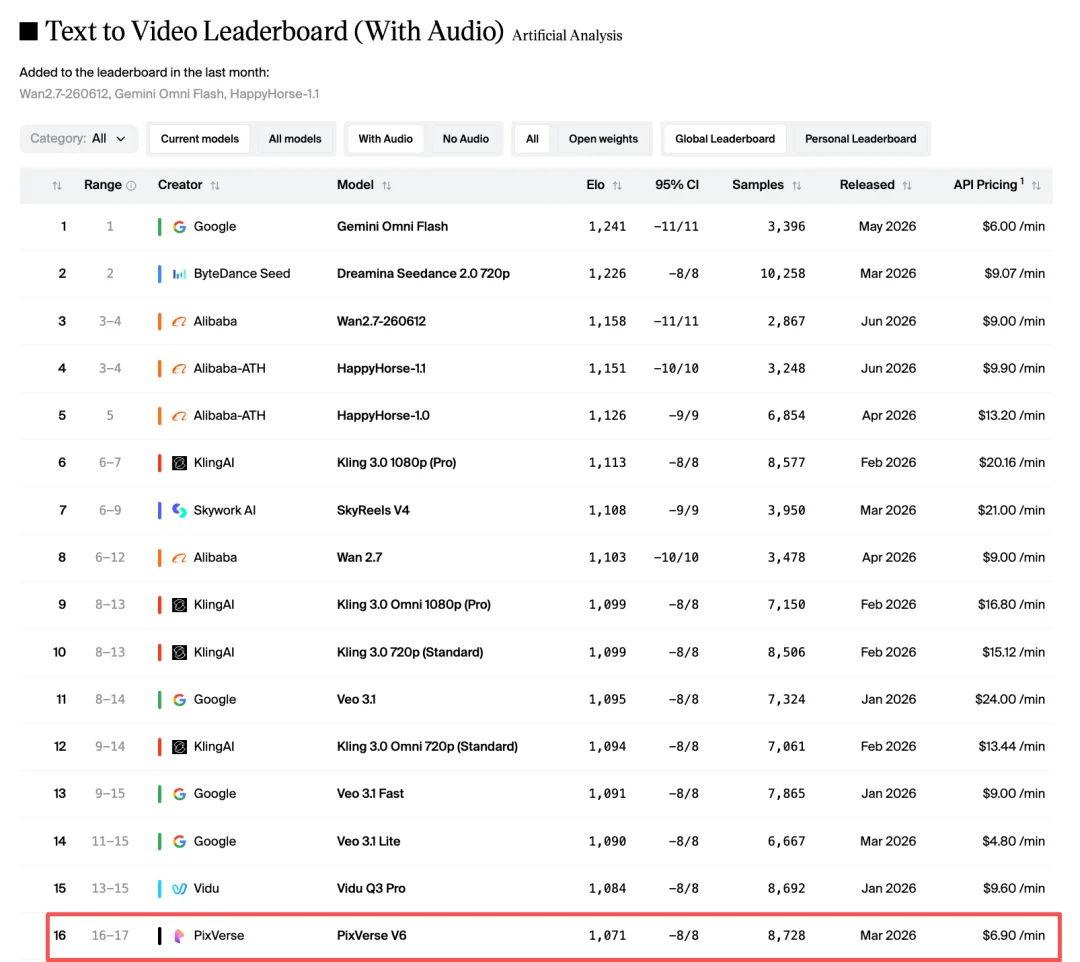This screenshot has height=962, width=1080.
Task: Click the Samples column header
Action: [x=758, y=185]
